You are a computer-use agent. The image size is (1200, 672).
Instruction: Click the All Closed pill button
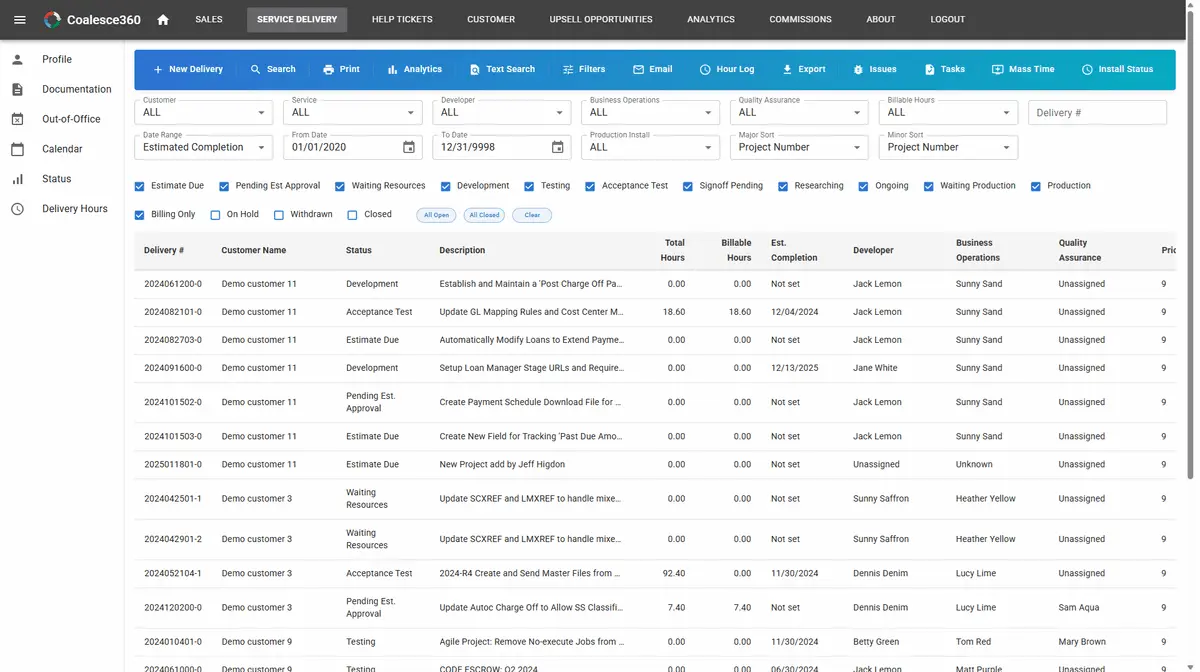(484, 214)
